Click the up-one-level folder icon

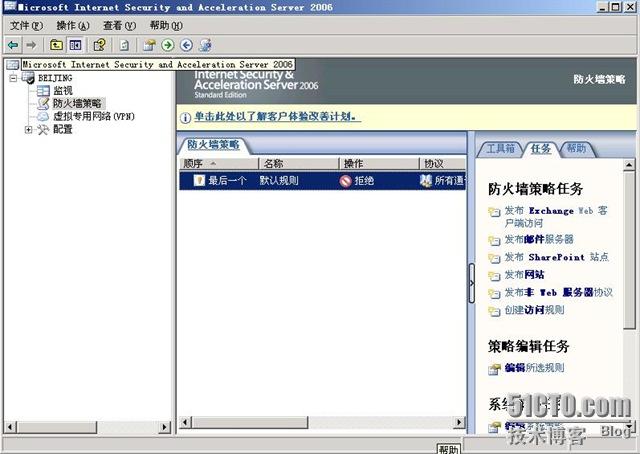coord(56,45)
